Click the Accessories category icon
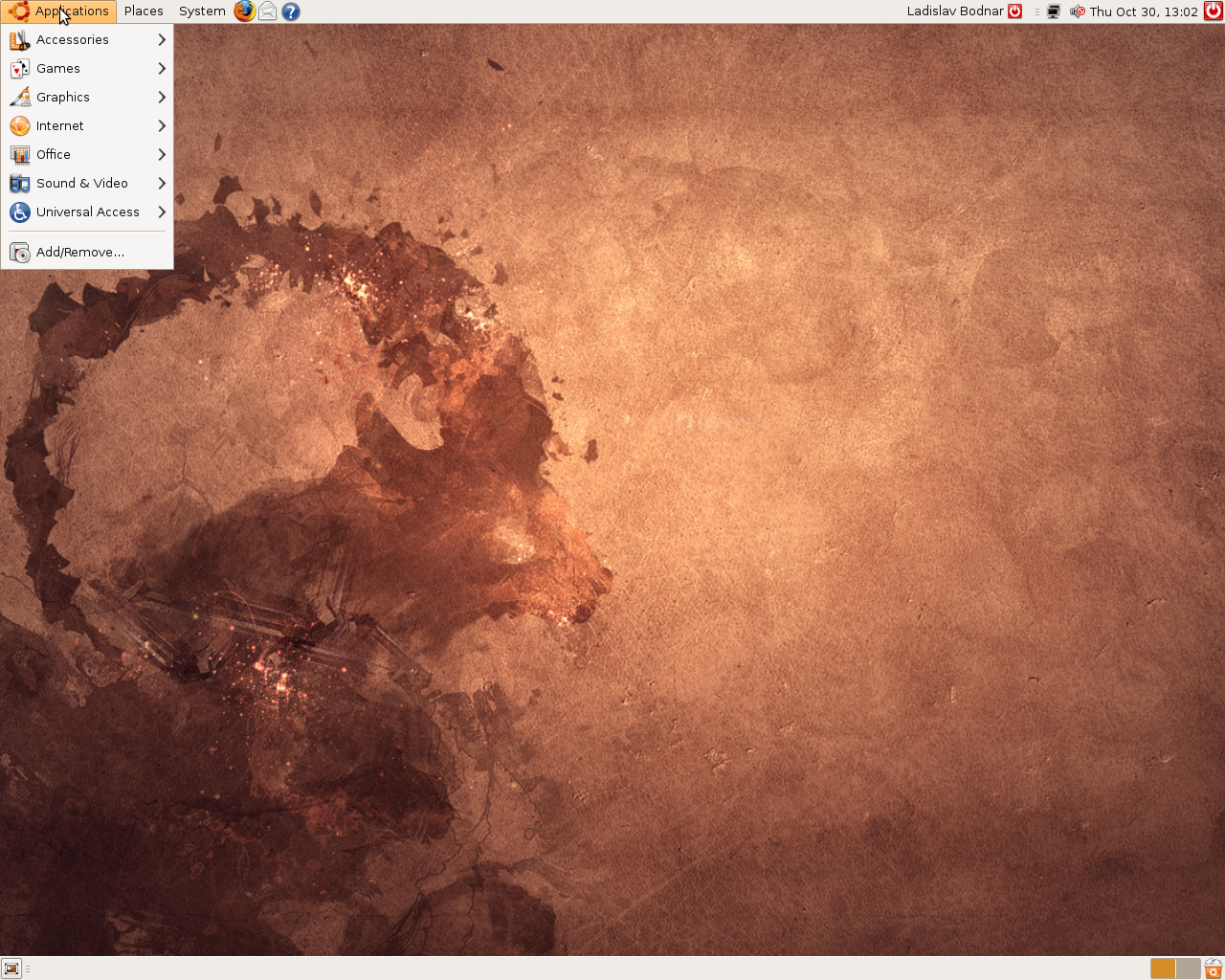The image size is (1225, 980). tap(20, 40)
